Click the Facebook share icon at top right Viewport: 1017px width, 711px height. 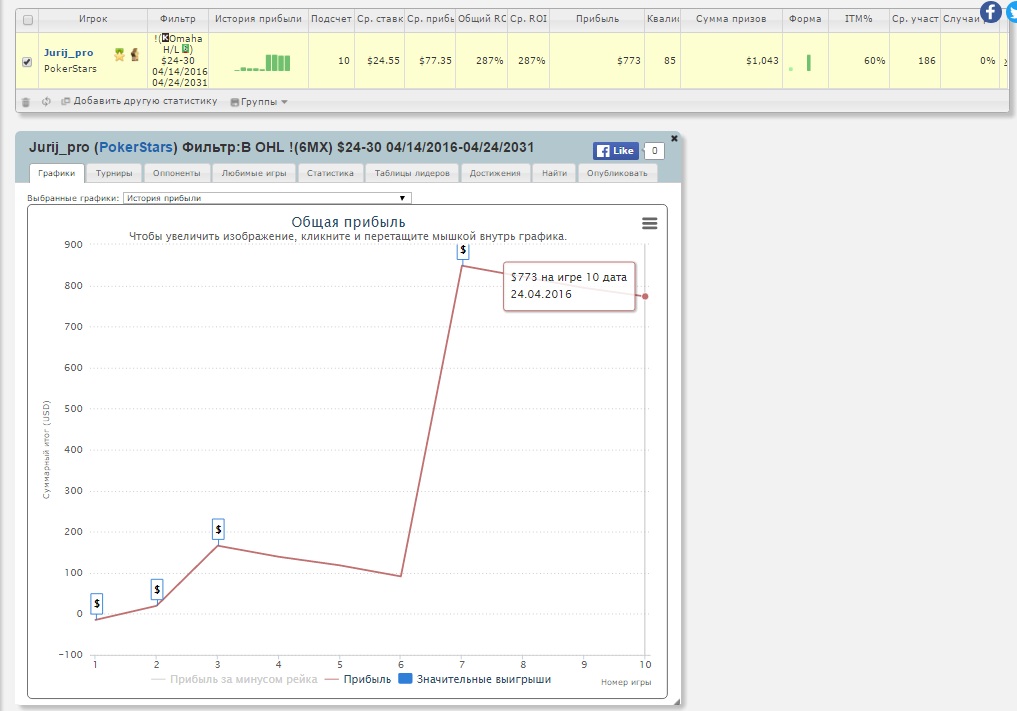pos(990,12)
